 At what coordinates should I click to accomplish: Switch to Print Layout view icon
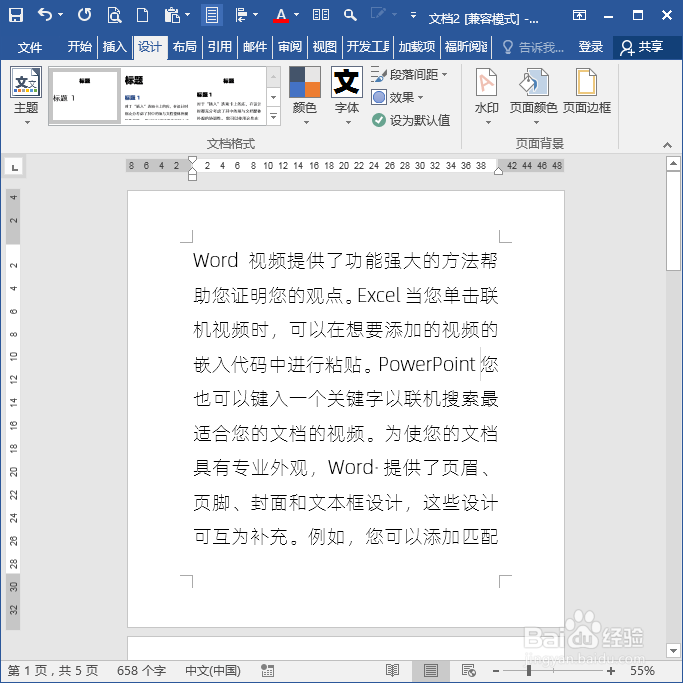pyautogui.click(x=431, y=671)
